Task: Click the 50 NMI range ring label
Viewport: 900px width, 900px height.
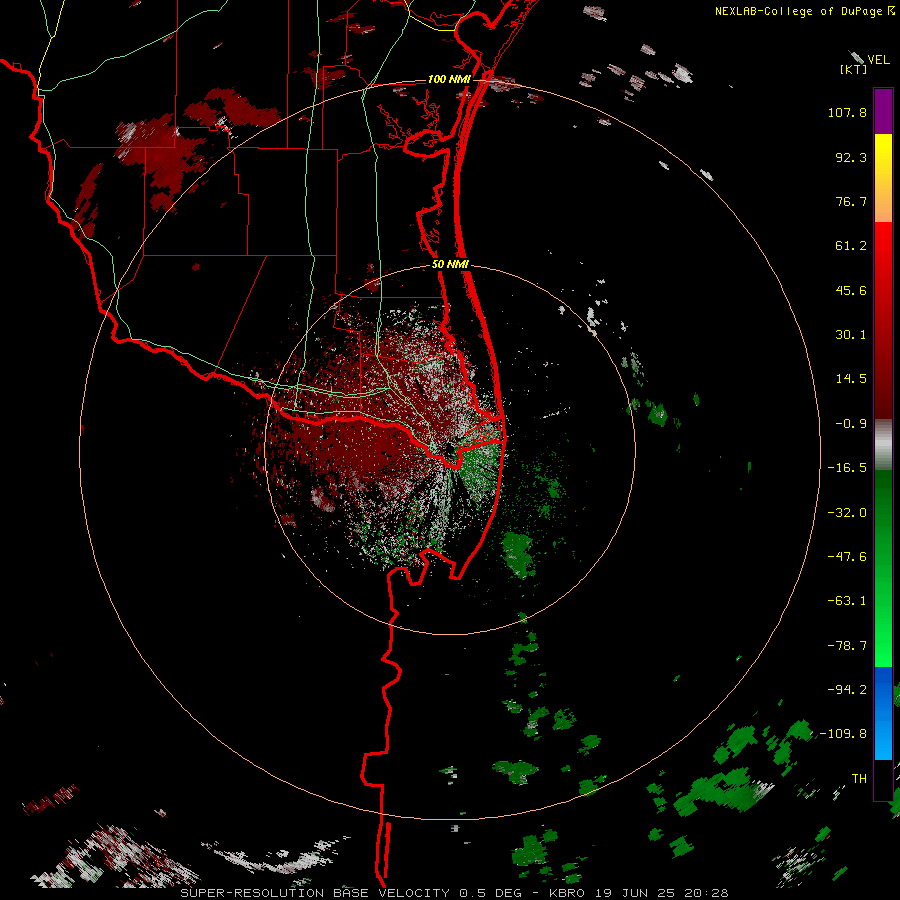Action: coord(451,264)
